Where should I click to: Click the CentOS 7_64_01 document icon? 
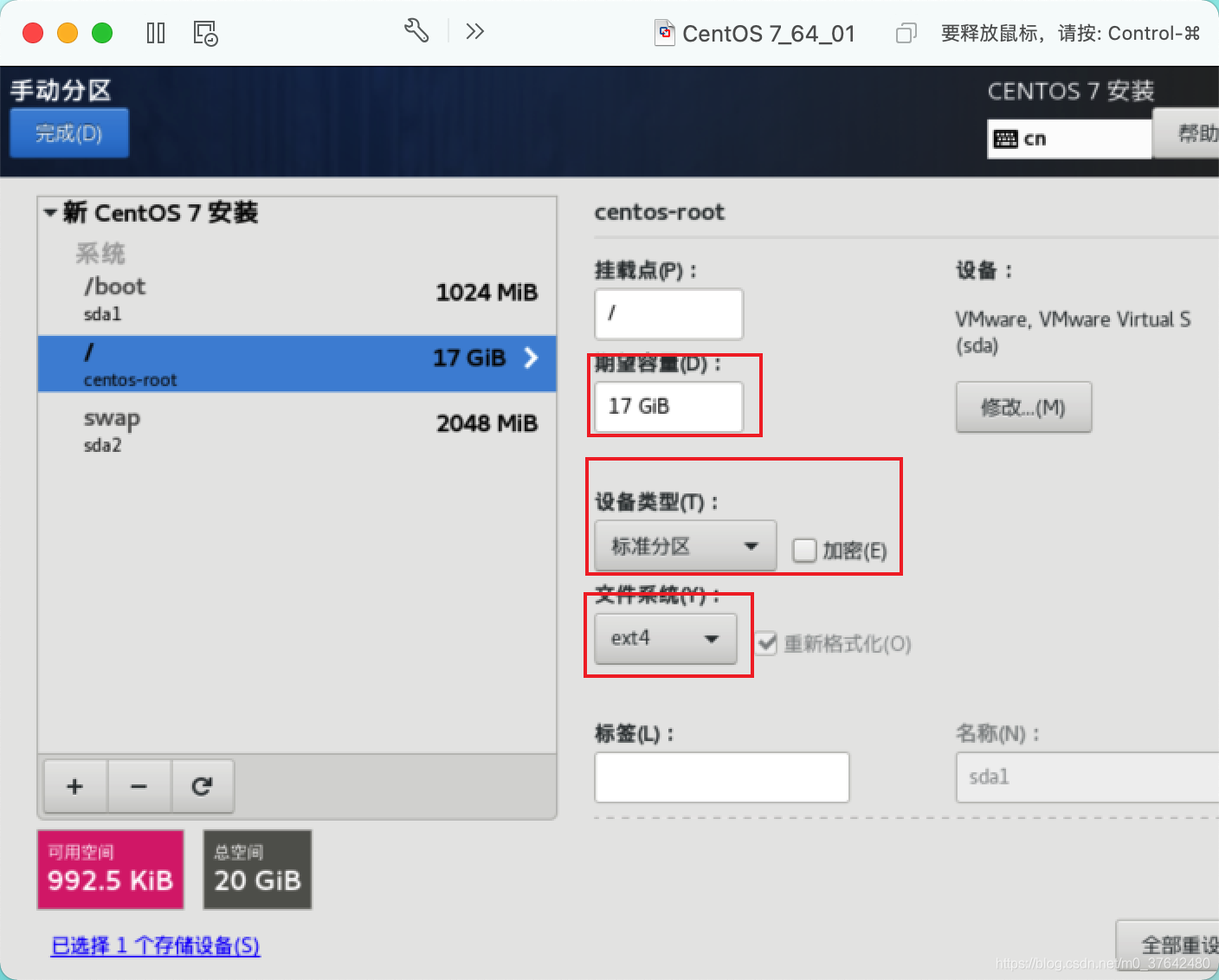[665, 33]
